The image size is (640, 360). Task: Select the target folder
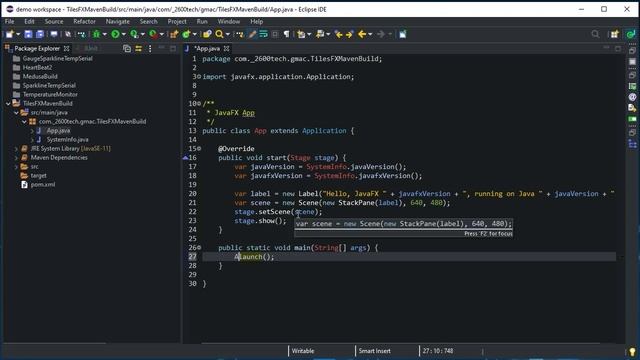38,176
